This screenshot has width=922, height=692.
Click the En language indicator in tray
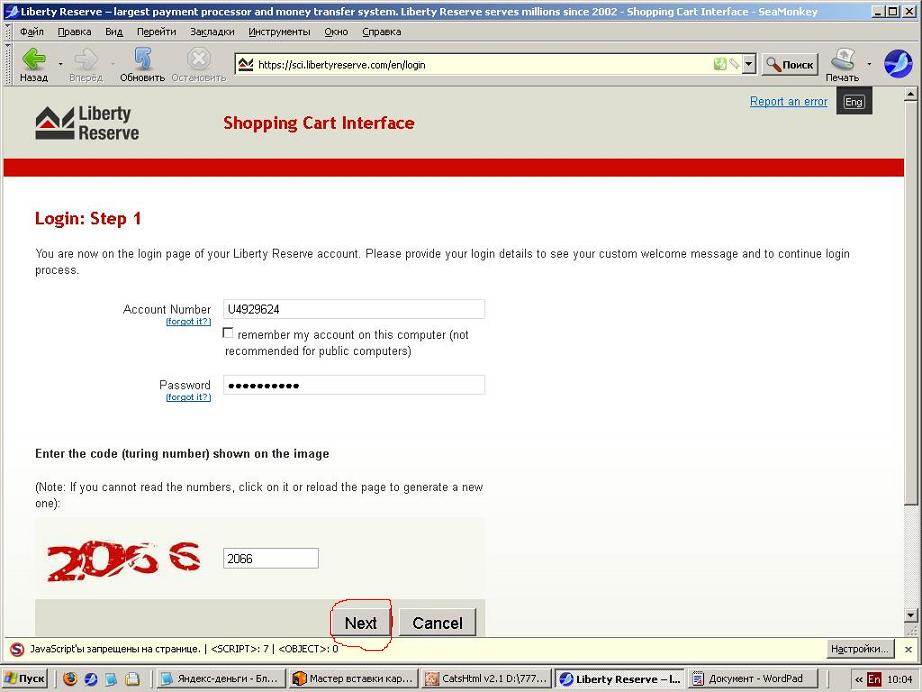point(874,680)
